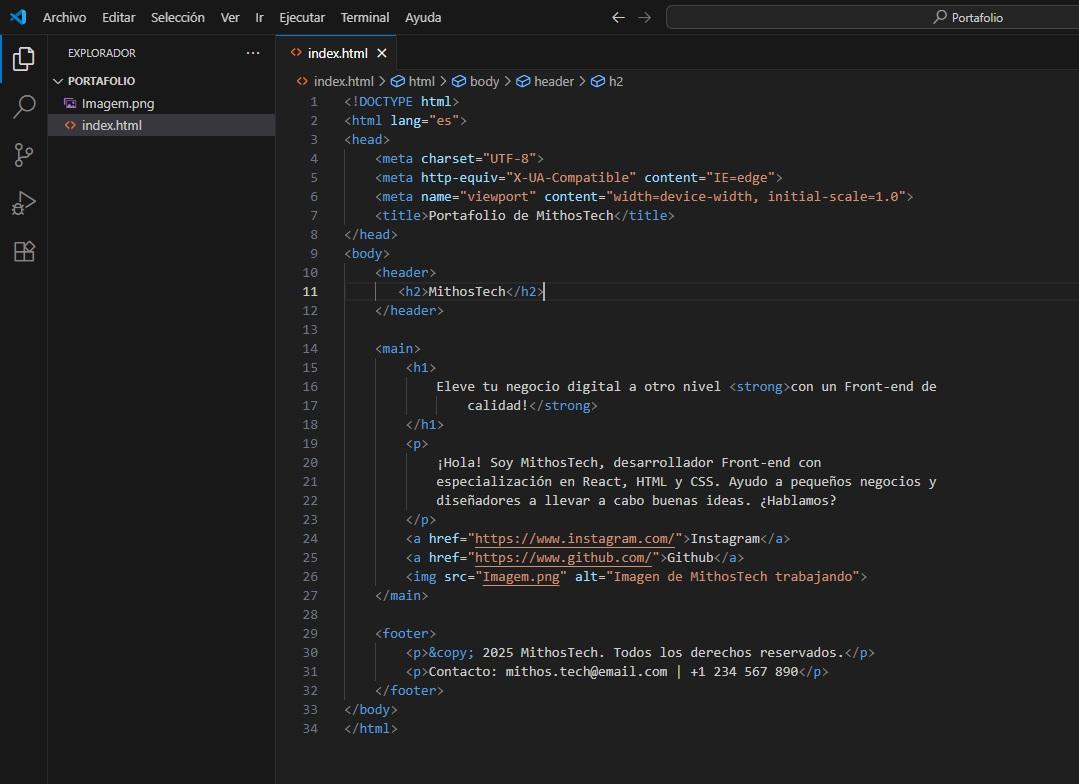Open the Extensions view icon
1079x784 pixels.
pos(23,251)
